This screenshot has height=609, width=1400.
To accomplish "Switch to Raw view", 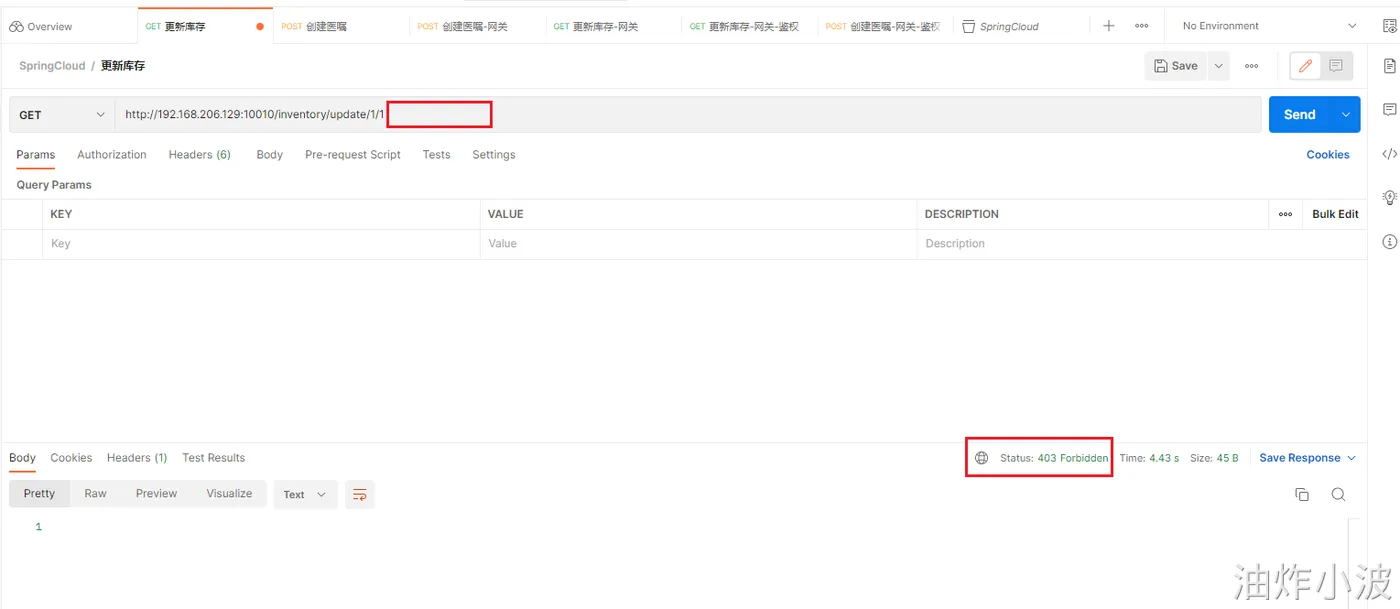I will click(95, 494).
